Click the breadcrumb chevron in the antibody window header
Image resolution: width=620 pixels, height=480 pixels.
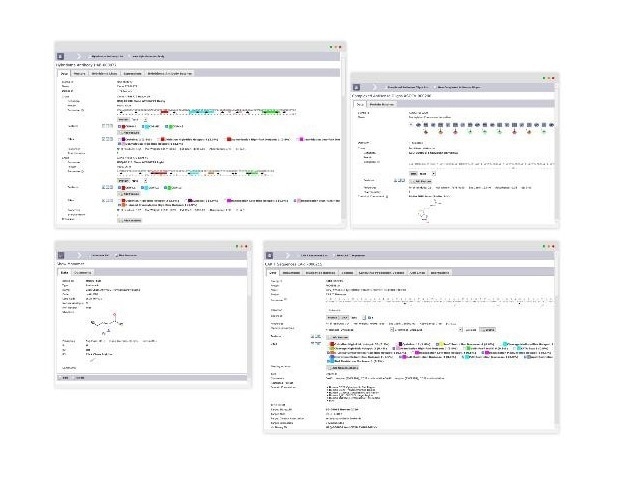(79, 58)
